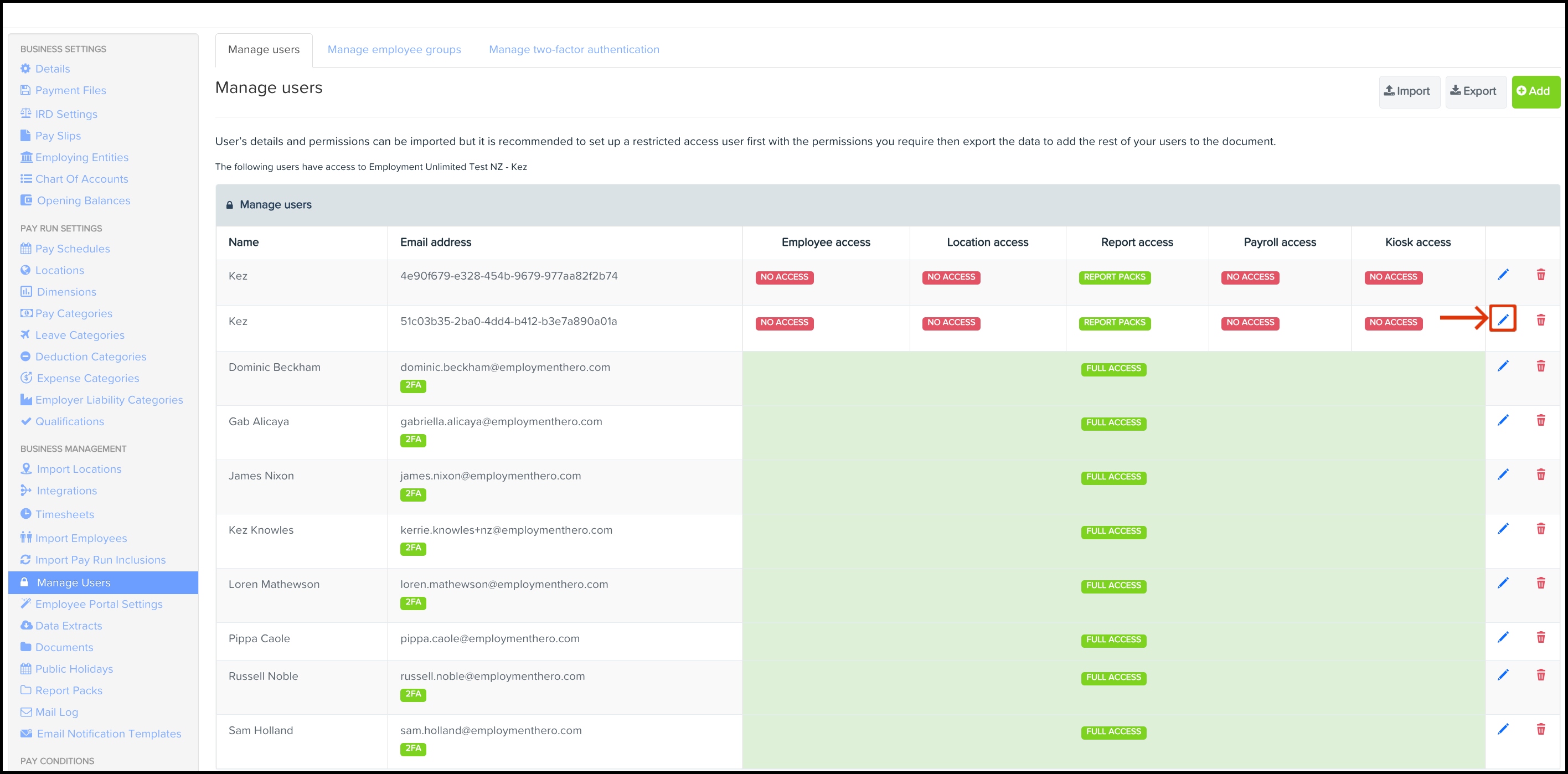The image size is (1568, 774).
Task: Go to Report Packs
Action: coord(61,690)
